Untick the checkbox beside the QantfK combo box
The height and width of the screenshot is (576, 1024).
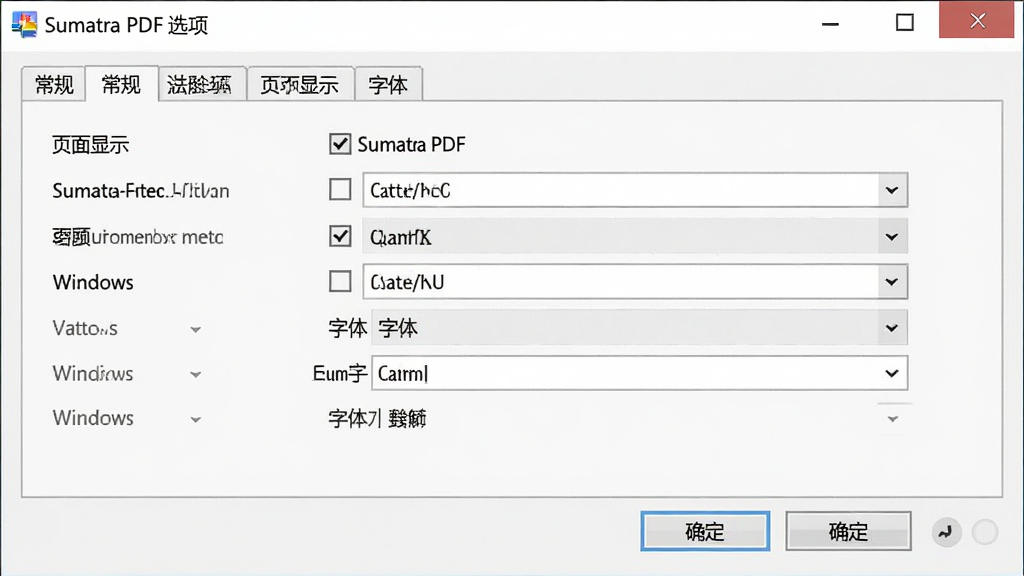pos(340,236)
